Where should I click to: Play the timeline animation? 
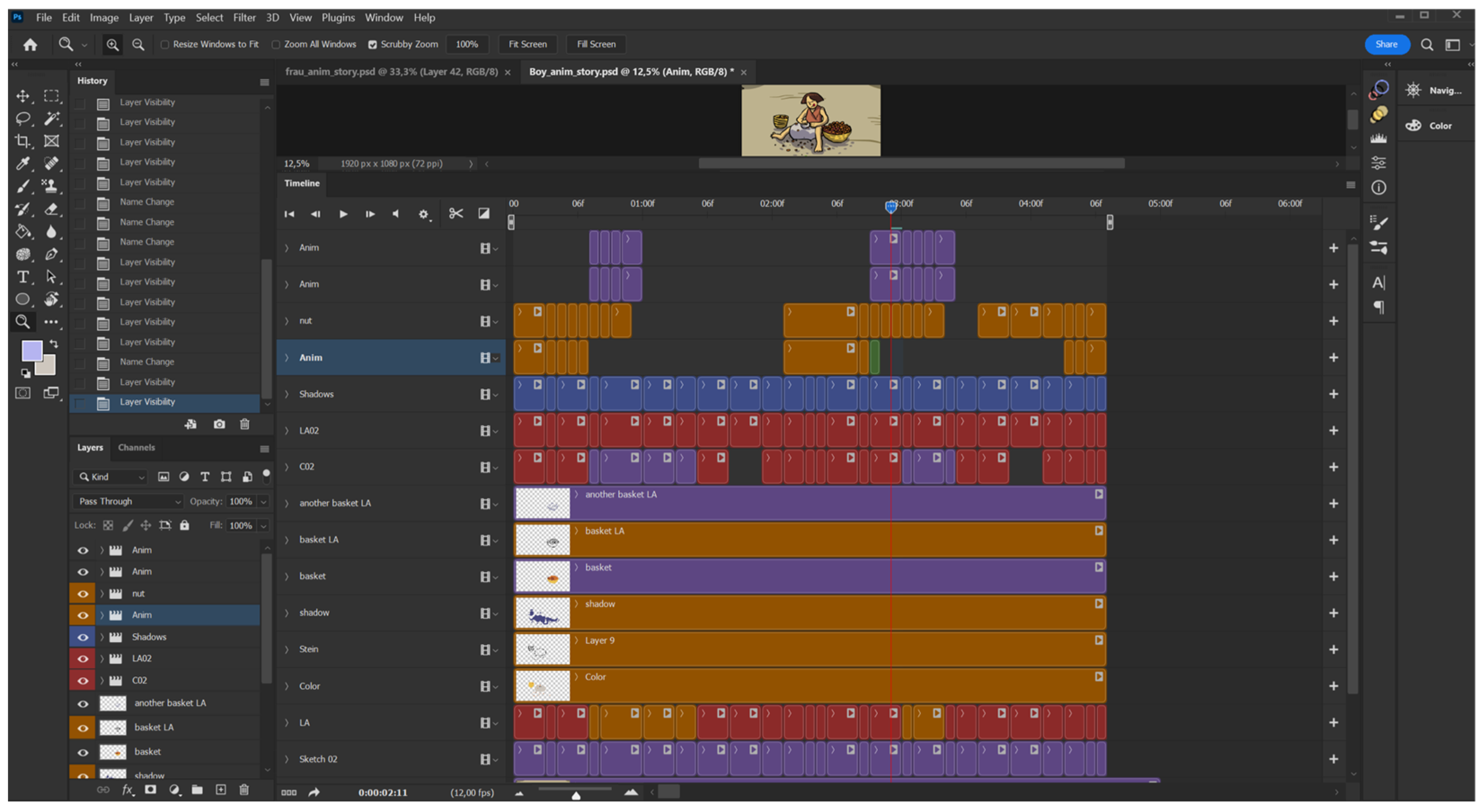pyautogui.click(x=344, y=214)
